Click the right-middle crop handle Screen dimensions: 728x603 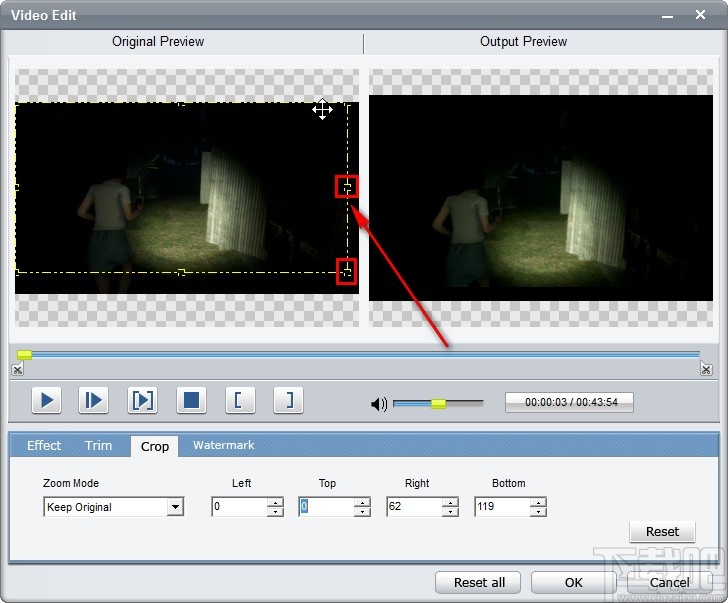tap(347, 187)
